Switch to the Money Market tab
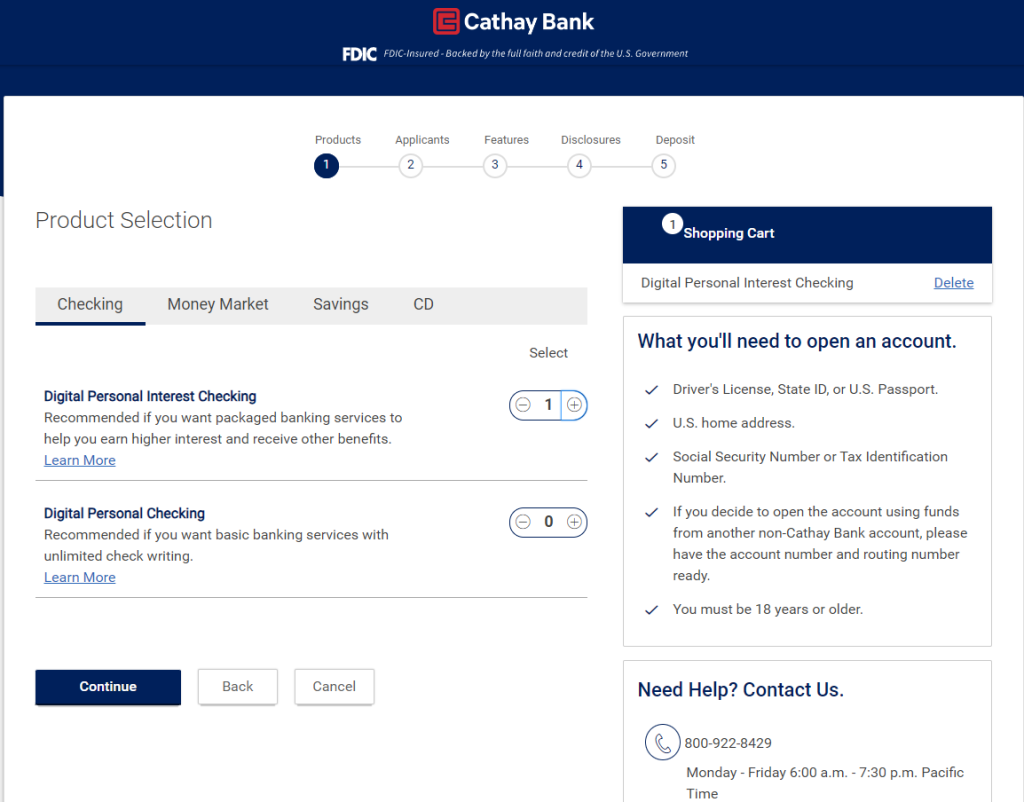1024x802 pixels. 218,304
